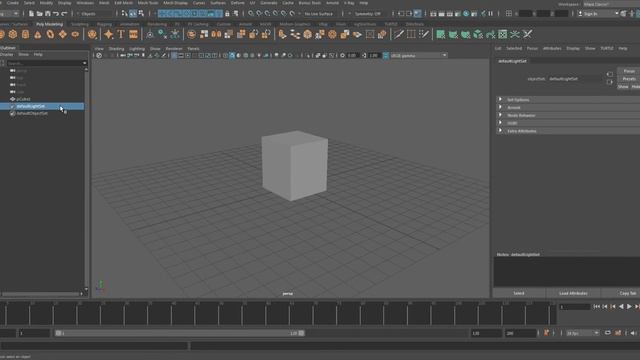Open the sRGB gamma view transform dropdown
The image size is (640, 360).
tap(418, 56)
